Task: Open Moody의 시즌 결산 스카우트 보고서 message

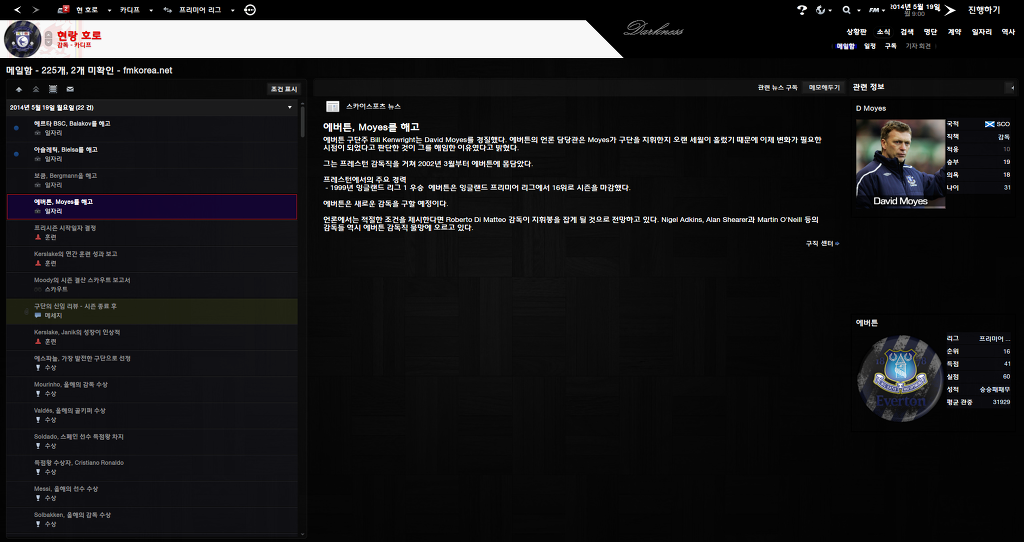Action: click(152, 285)
